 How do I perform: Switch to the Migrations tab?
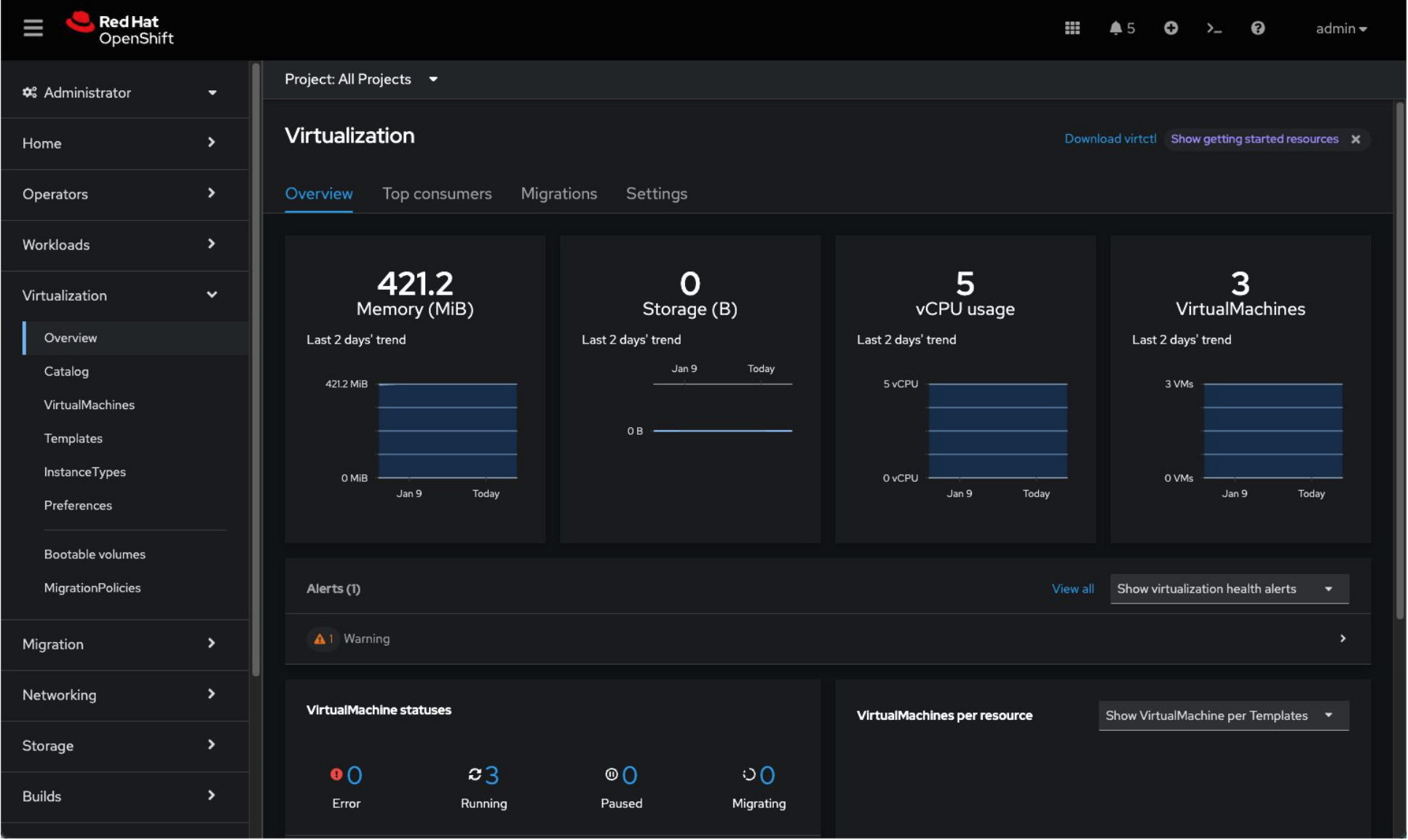point(558,194)
